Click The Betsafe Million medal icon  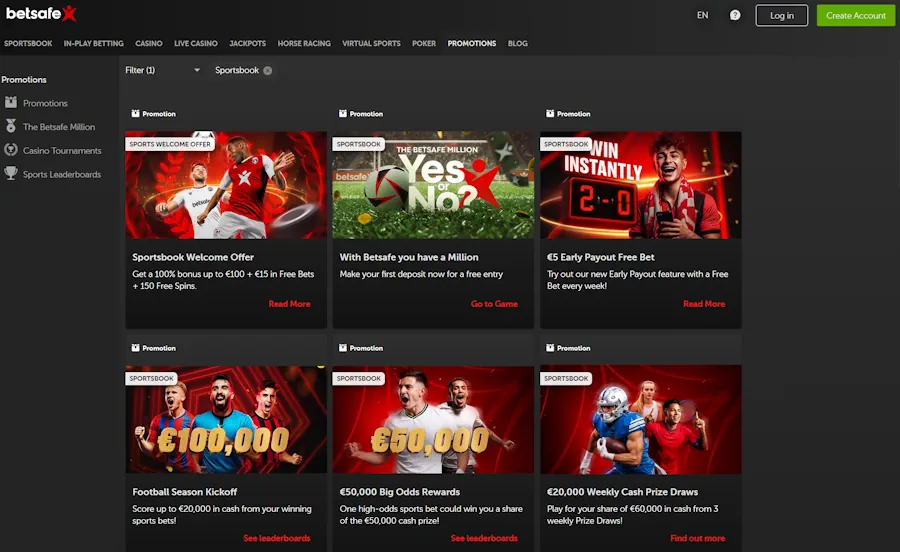(x=11, y=126)
